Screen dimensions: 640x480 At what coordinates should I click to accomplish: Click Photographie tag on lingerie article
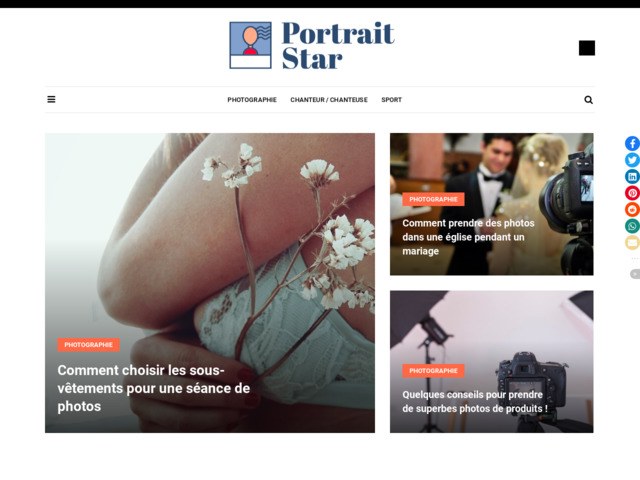(89, 345)
